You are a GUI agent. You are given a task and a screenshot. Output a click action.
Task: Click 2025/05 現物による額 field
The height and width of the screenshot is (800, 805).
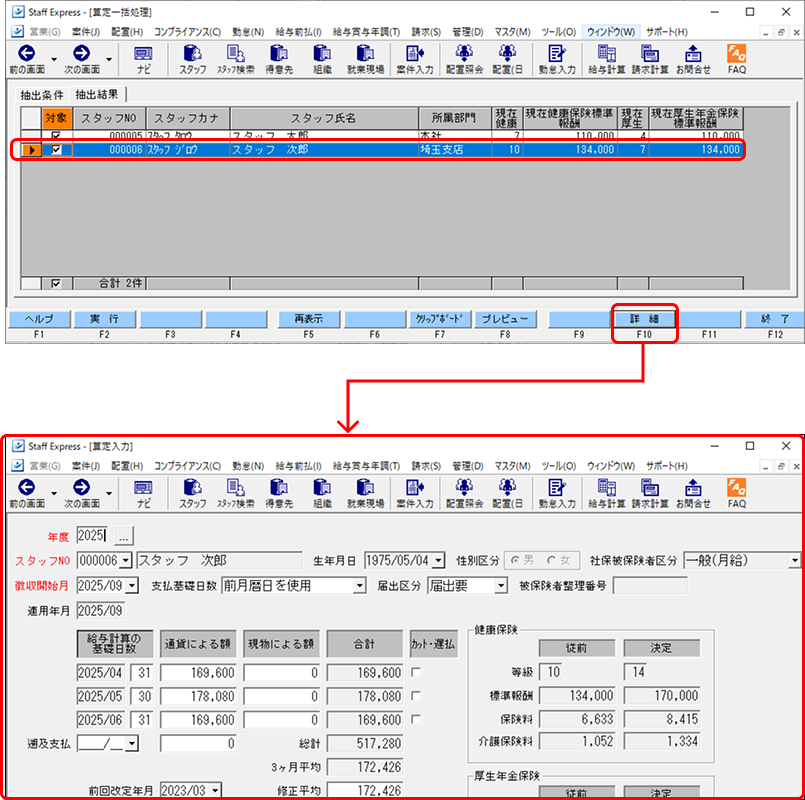tap(281, 696)
